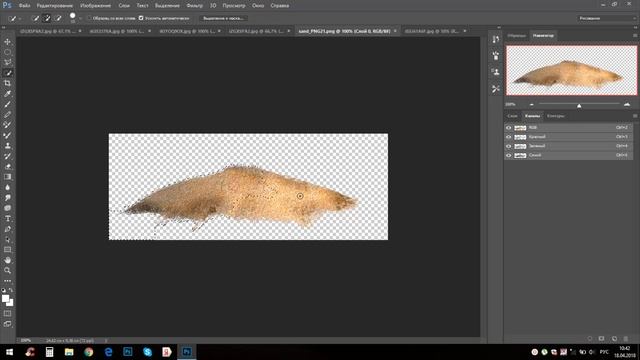Switch to the Слои panel tab

point(512,116)
